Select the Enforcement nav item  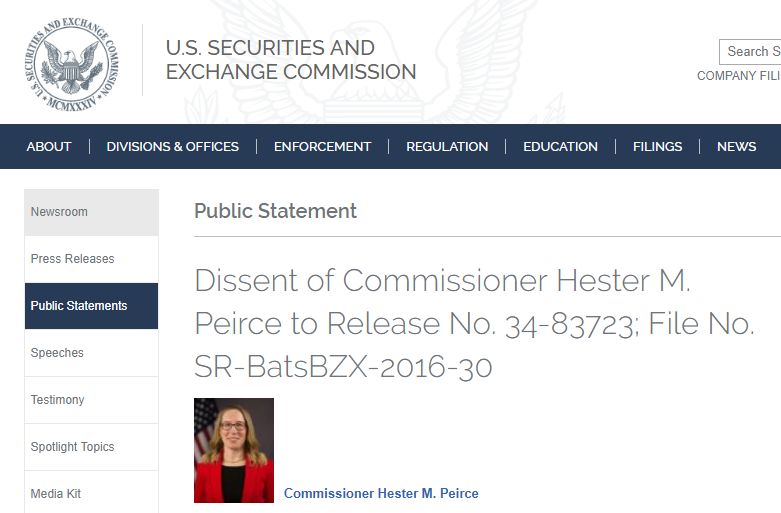point(322,146)
